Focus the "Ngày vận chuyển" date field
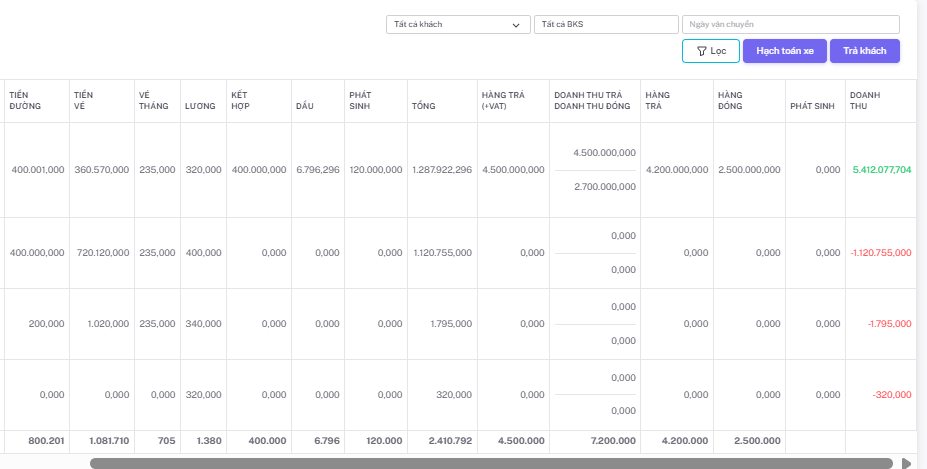 [790, 25]
